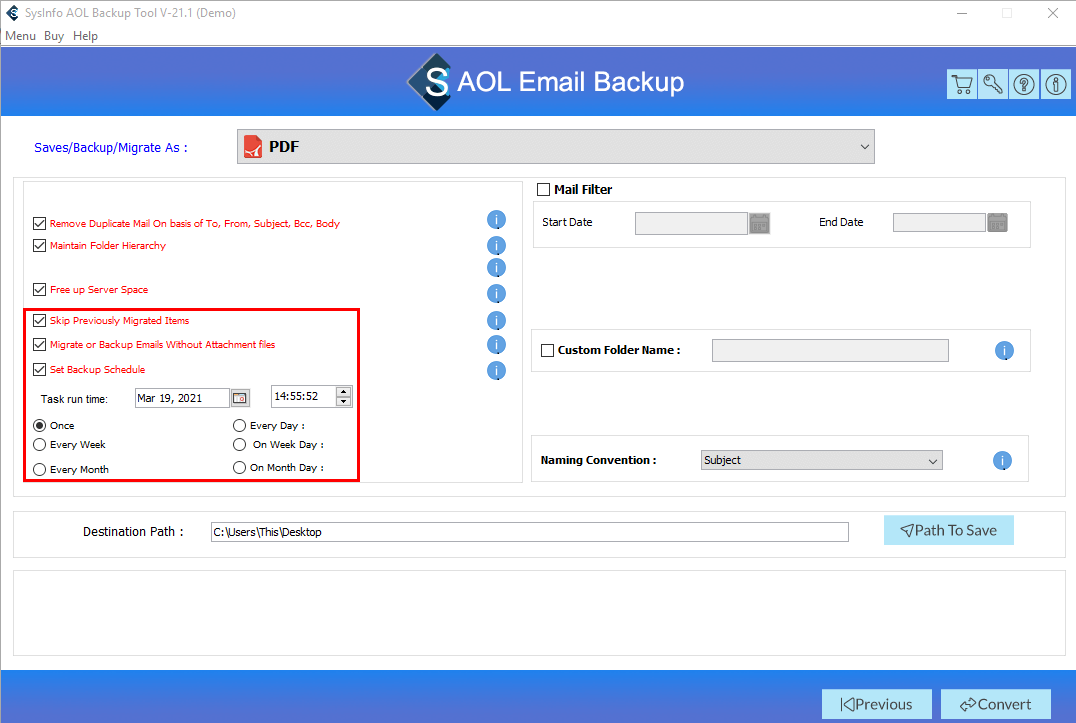
Task: Enable the Mail Filter checkbox
Action: pos(543,189)
